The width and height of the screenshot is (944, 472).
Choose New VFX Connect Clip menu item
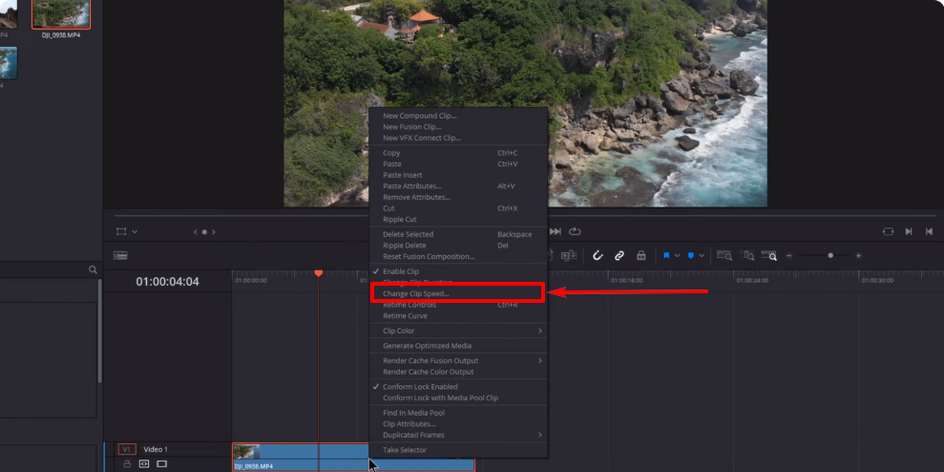point(458,138)
